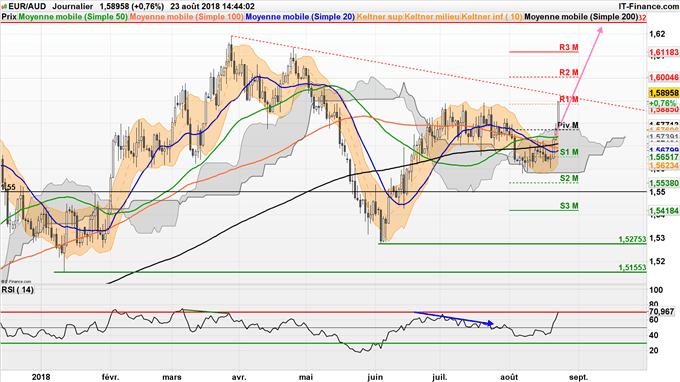Click the 23 août 2018 14:44:02 timestamp
This screenshot has height=382, width=680.
pyautogui.click(x=212, y=7)
